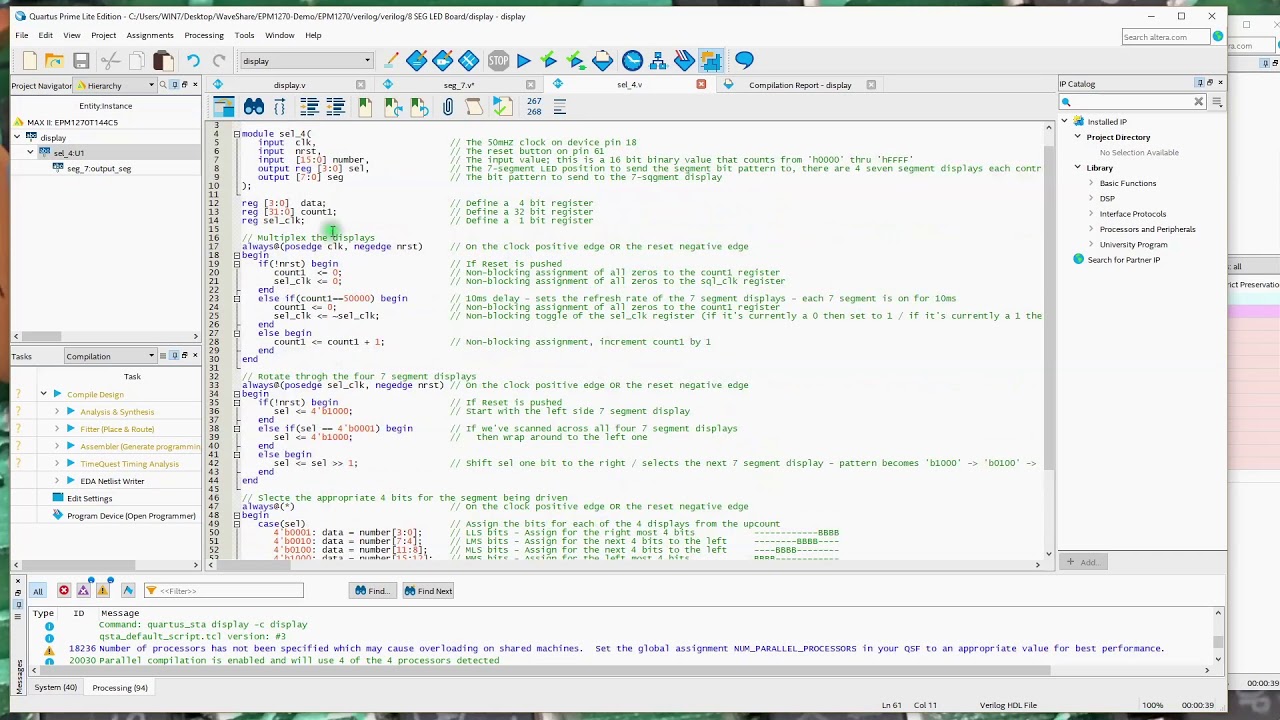Switch to the Processing (94) messages tab

[x=119, y=688]
